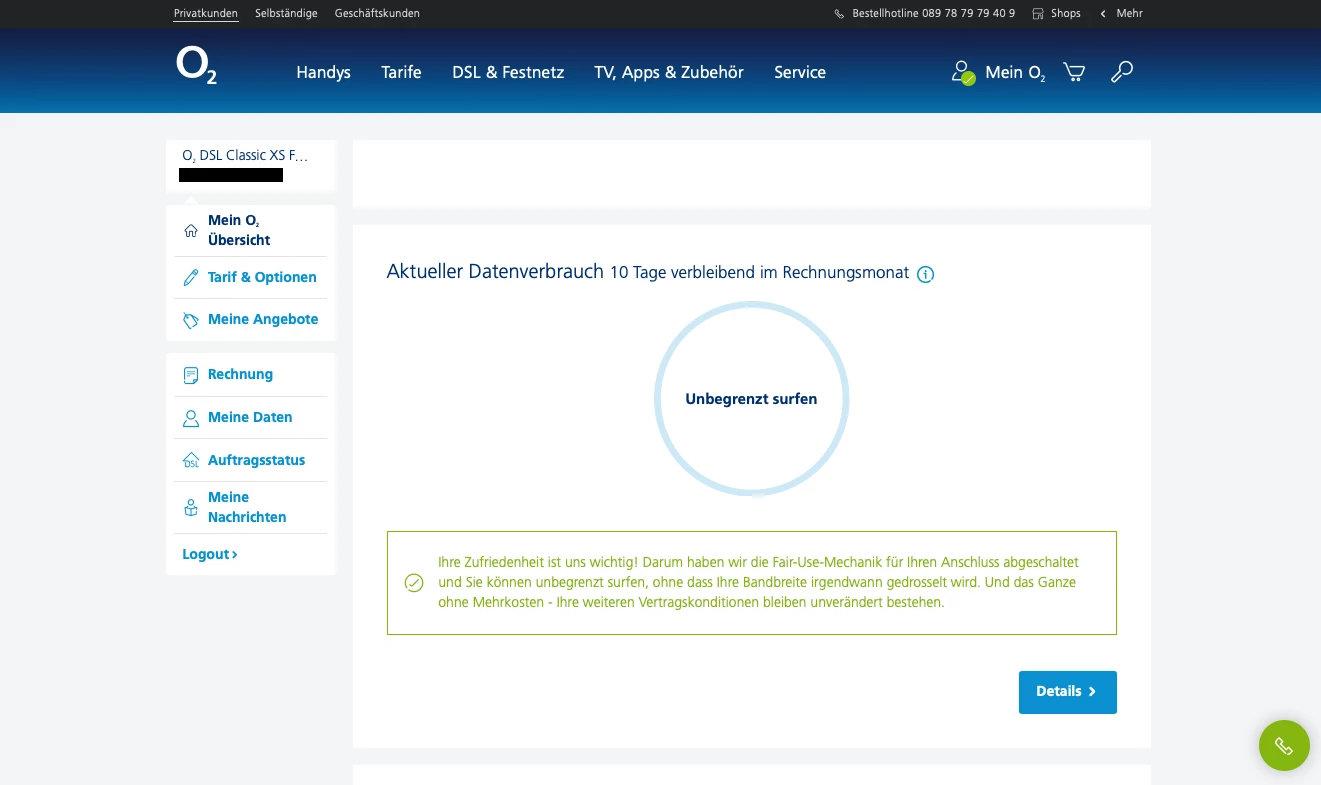Open the TV, Apps & Zubehör menu

pos(669,72)
